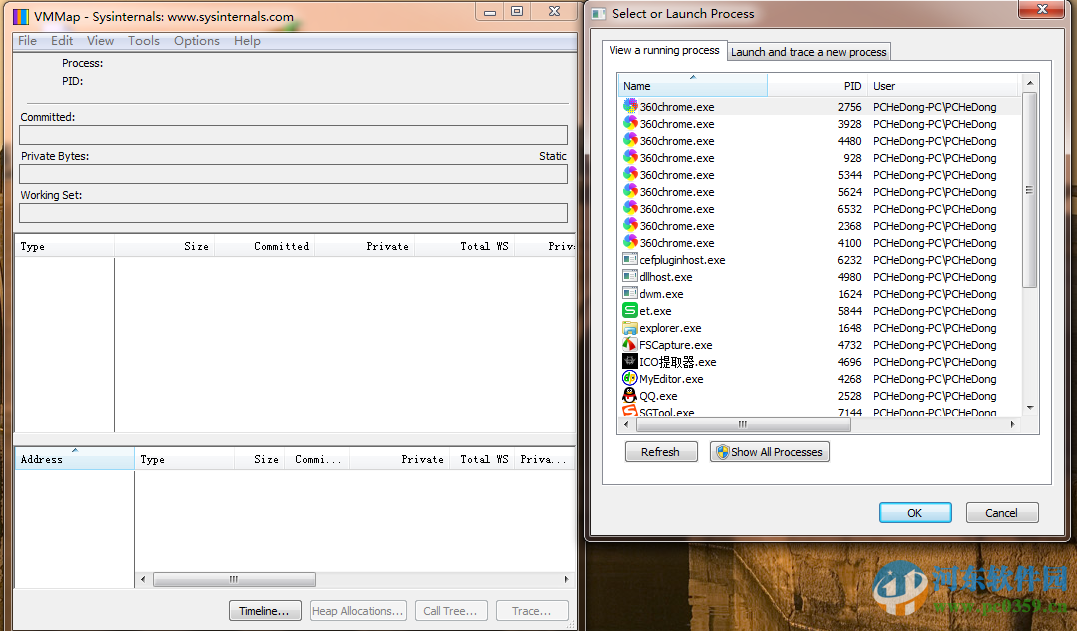Click the FSCapture.exe icon
Image resolution: width=1077 pixels, height=631 pixels.
630,344
